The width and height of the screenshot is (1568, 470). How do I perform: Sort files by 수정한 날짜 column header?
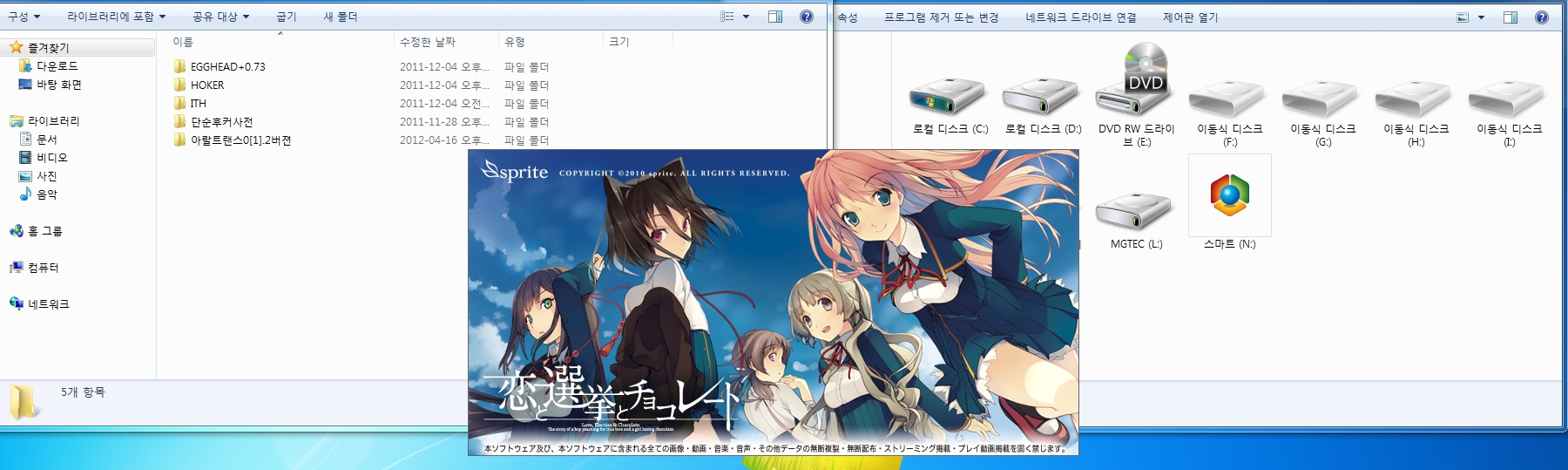(427, 42)
